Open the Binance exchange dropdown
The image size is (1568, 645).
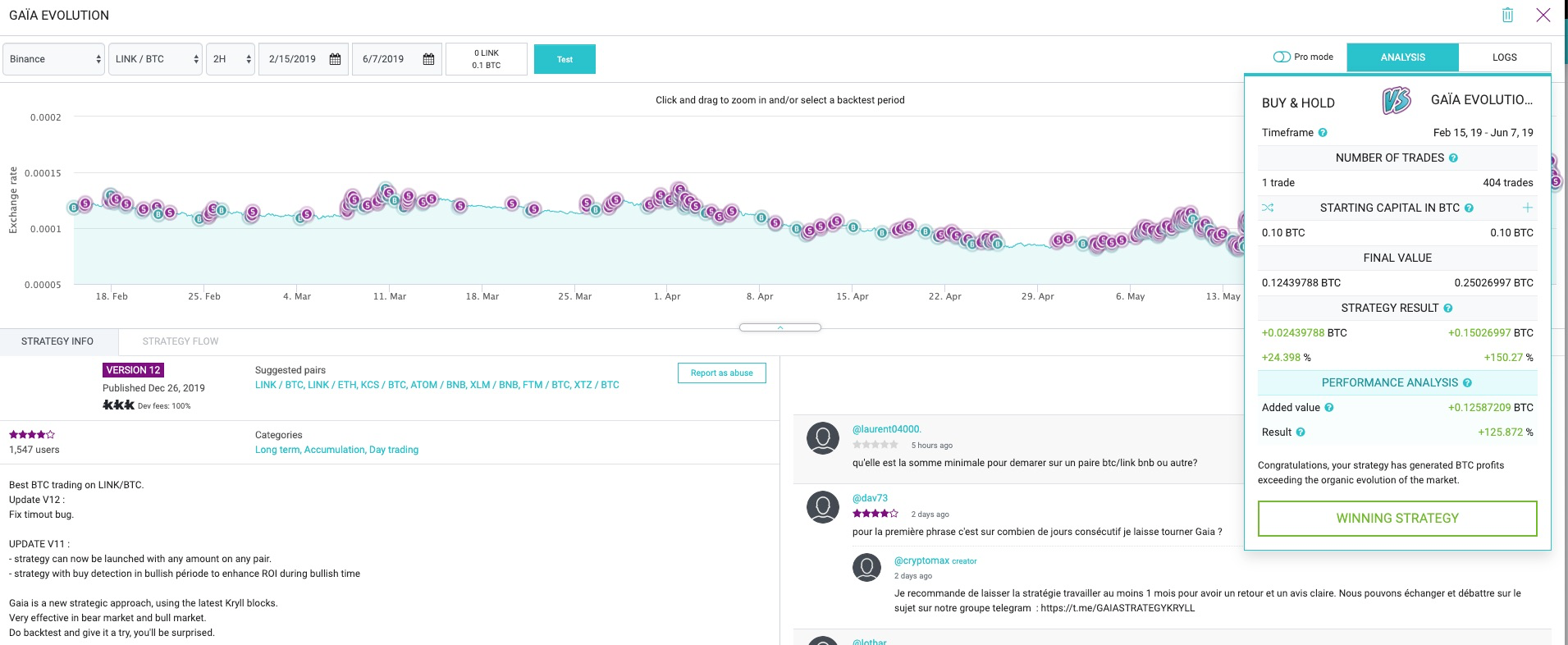point(54,59)
